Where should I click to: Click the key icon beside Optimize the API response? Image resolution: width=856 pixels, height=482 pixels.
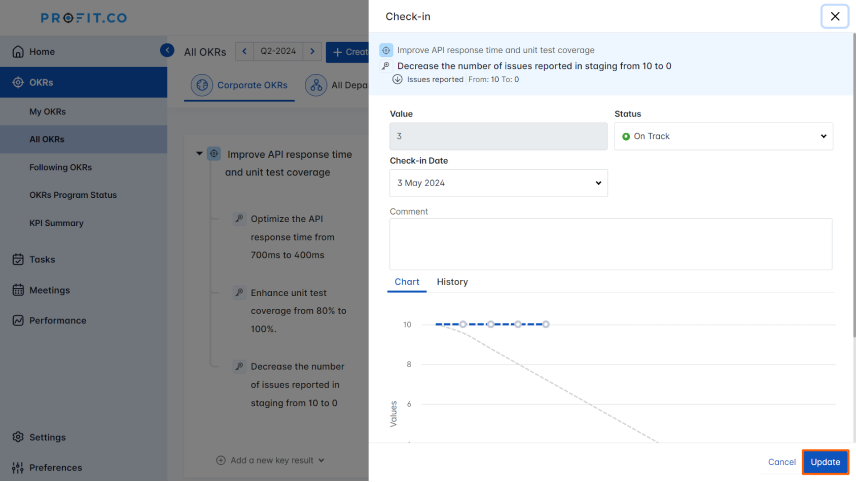click(x=239, y=218)
